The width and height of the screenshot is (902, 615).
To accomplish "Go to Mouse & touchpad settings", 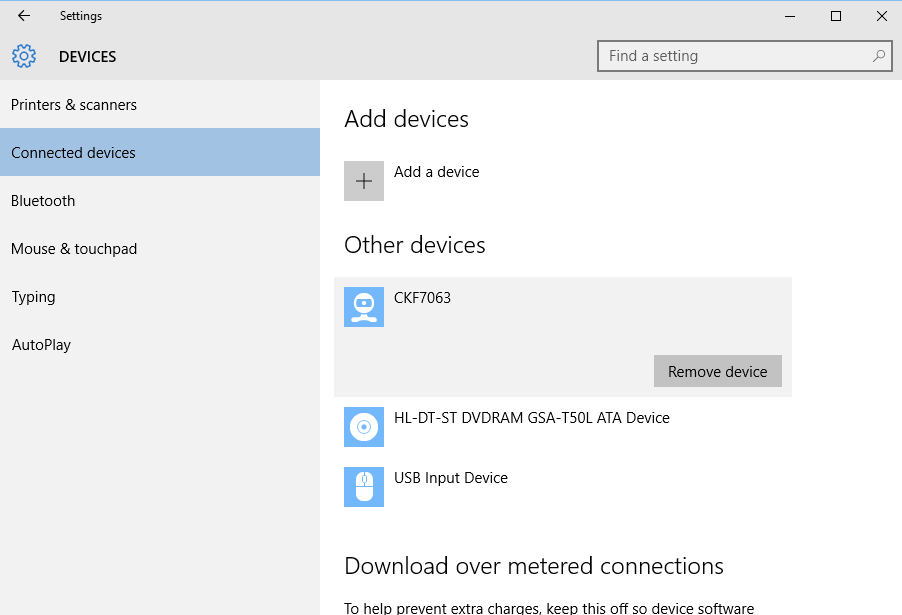I will click(x=160, y=248).
